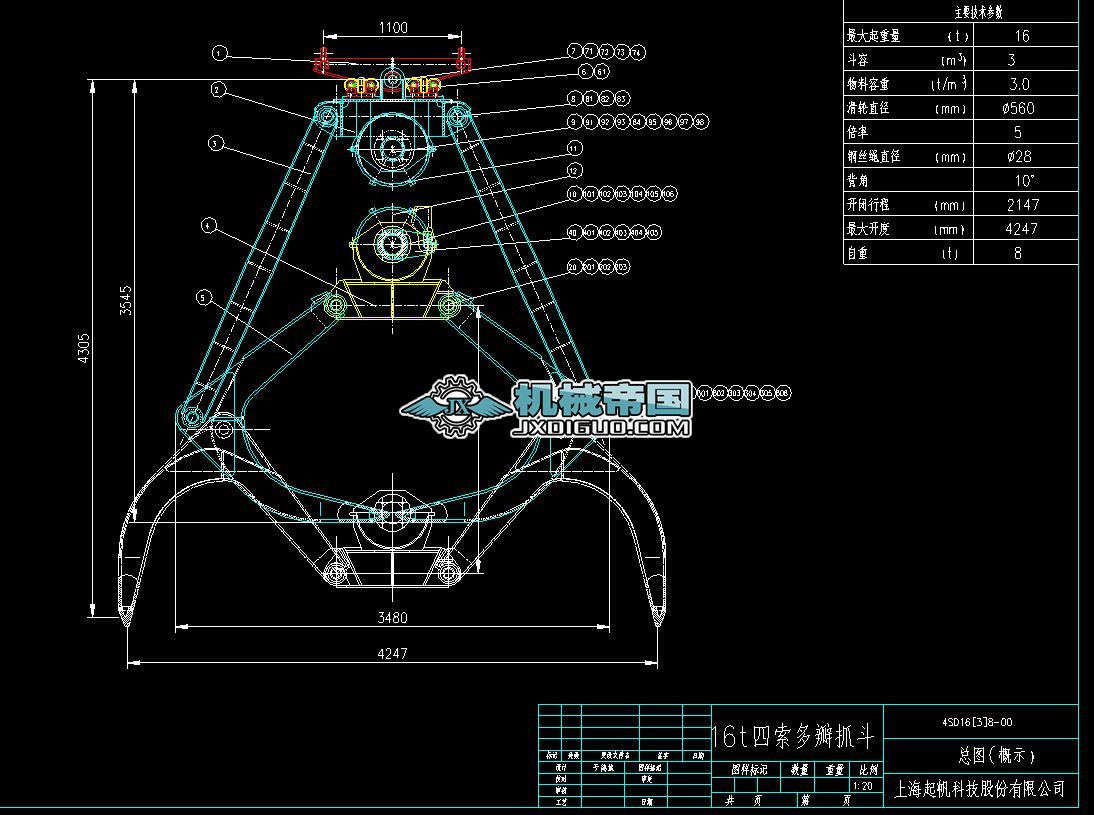Click the 1100 dimension text at top

point(393,28)
